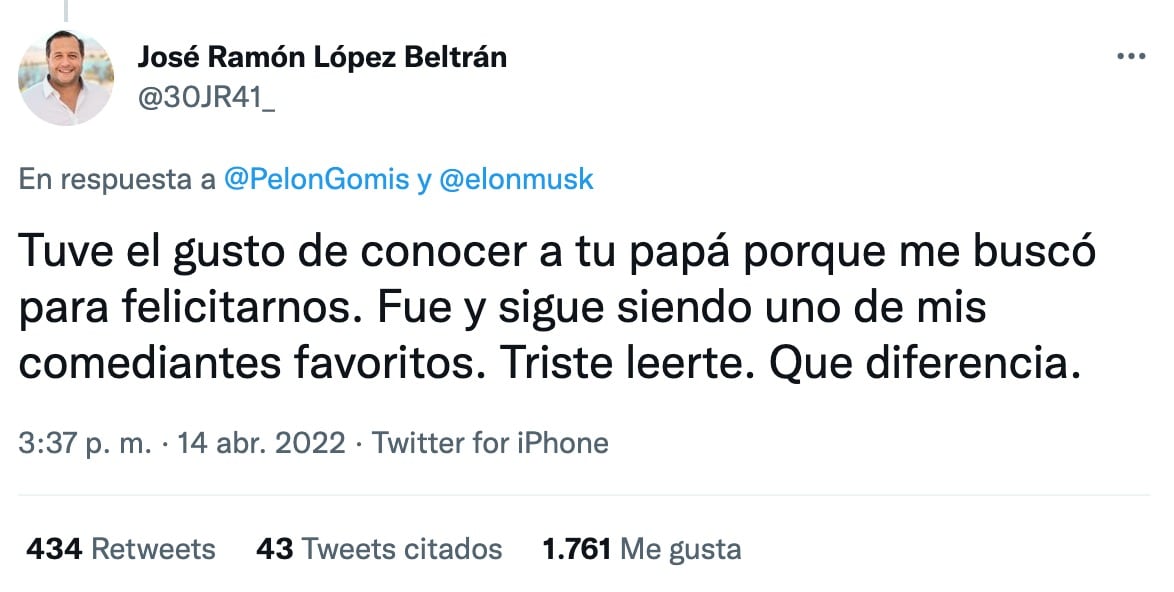
Task: Click the 43 quoted tweets count number
Action: [x=274, y=549]
